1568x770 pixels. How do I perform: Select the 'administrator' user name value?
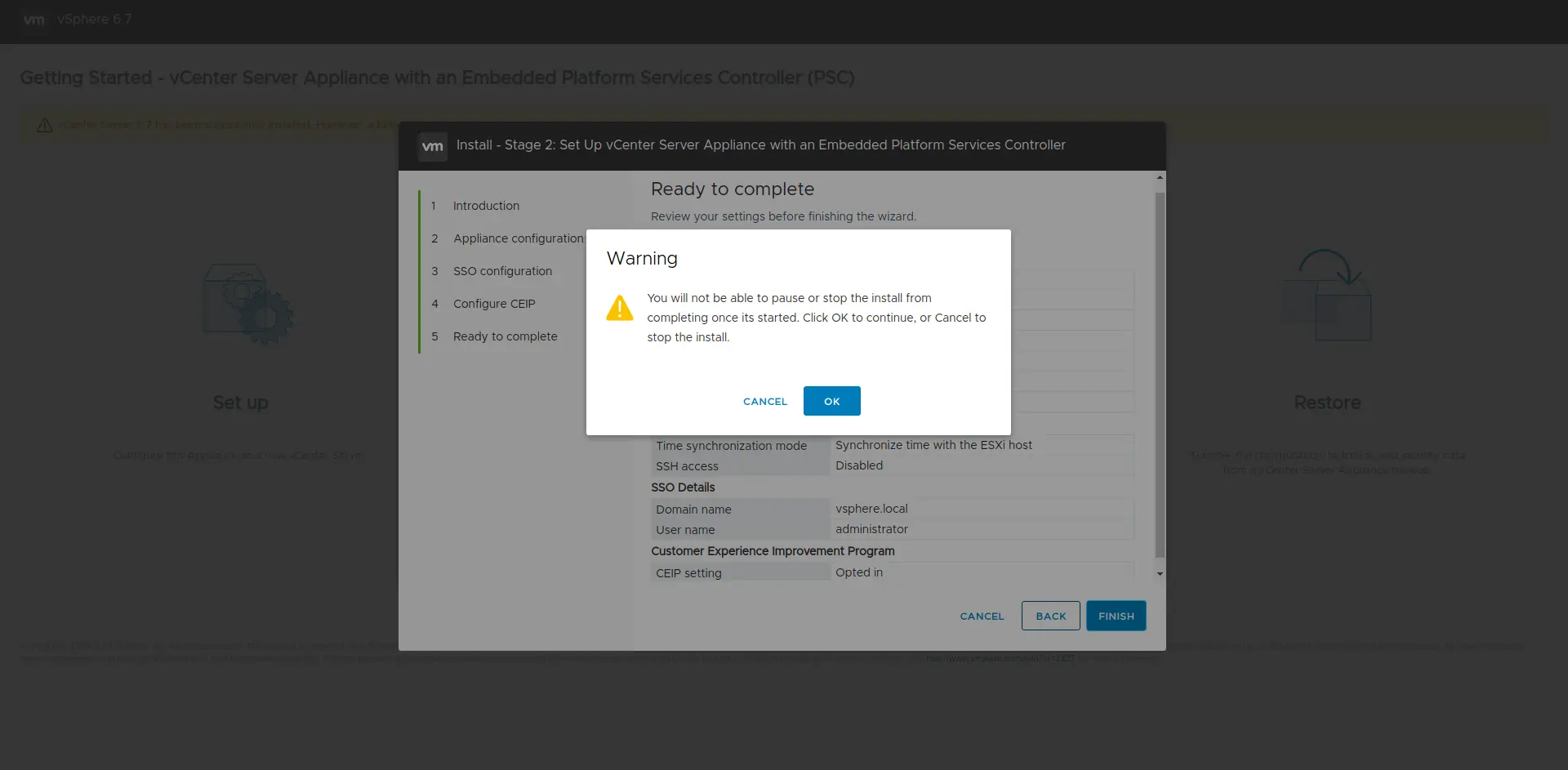871,529
